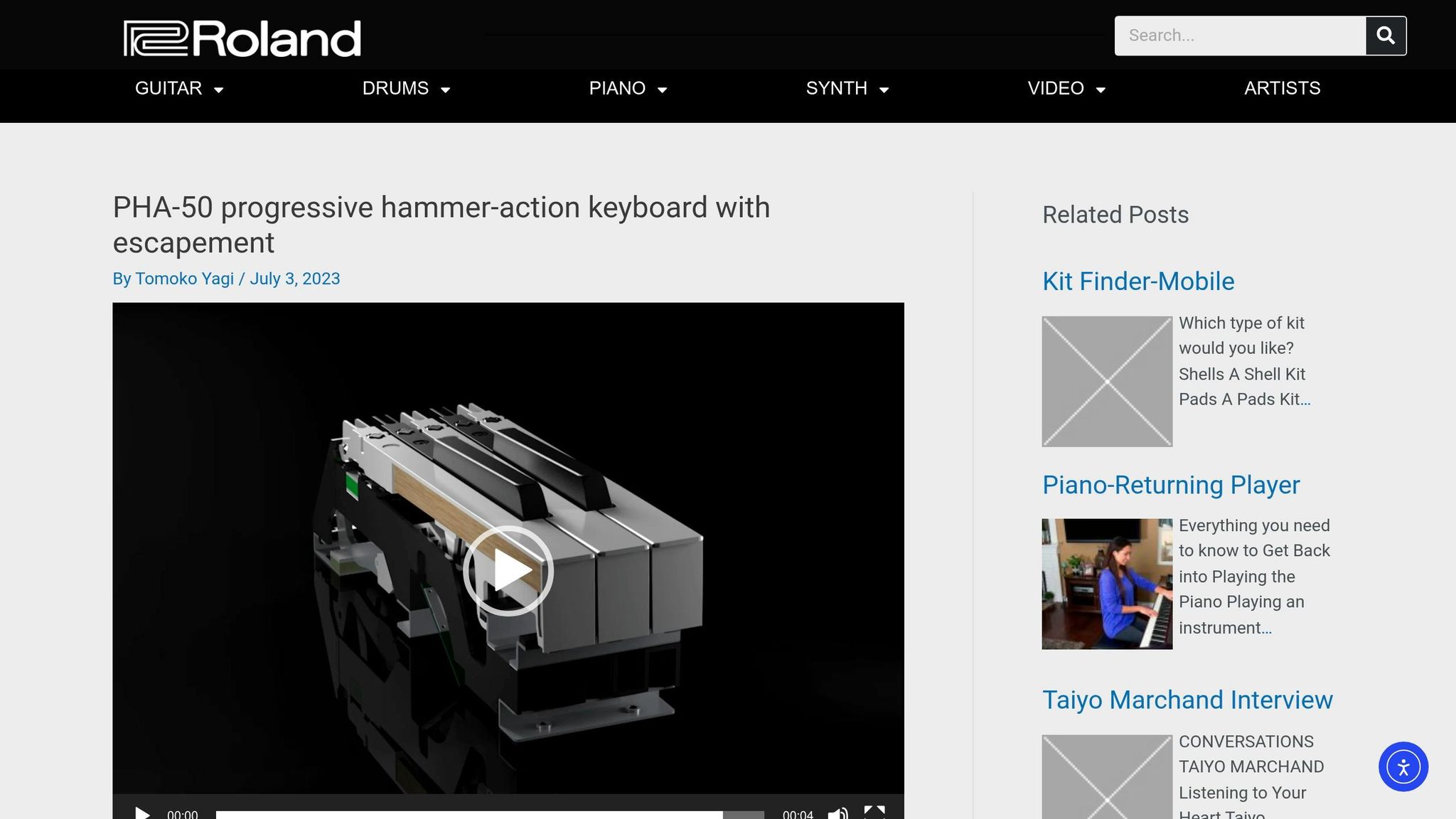The image size is (1456, 819).
Task: Go to the ARTISTS page
Action: click(x=1283, y=89)
